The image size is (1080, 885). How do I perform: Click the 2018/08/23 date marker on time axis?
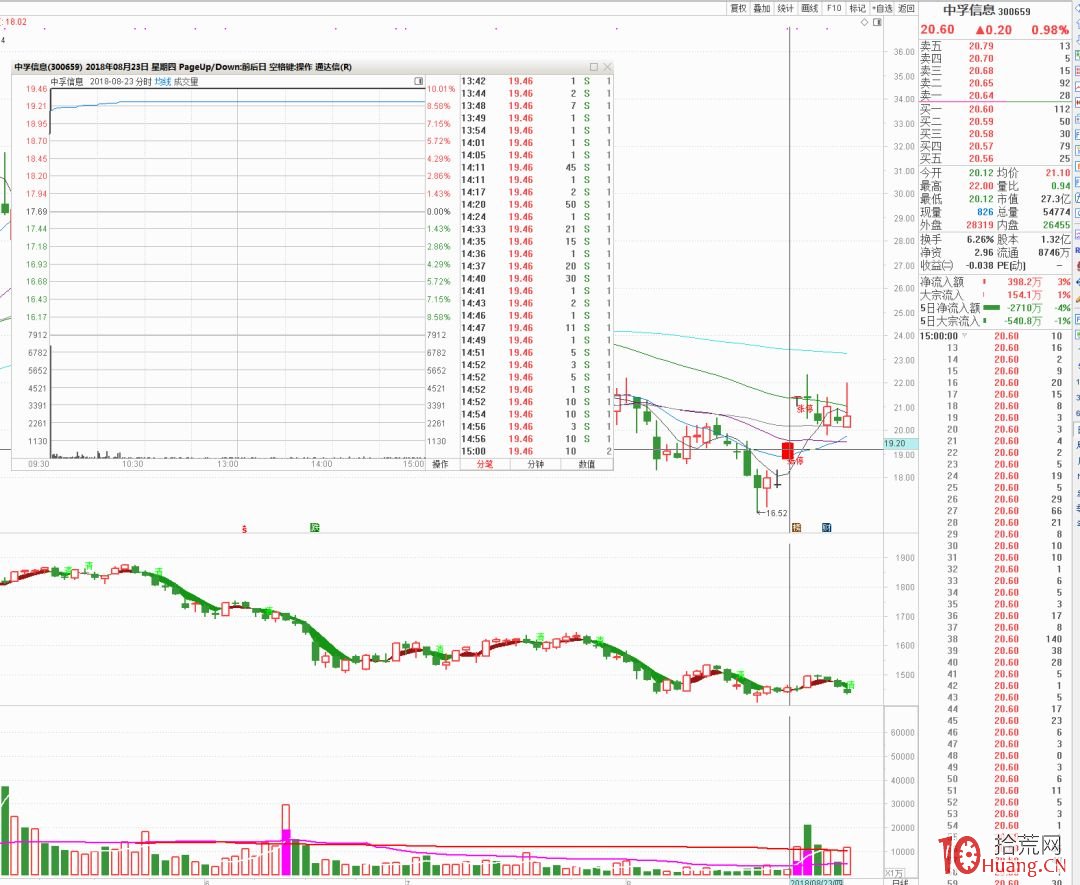(x=816, y=882)
